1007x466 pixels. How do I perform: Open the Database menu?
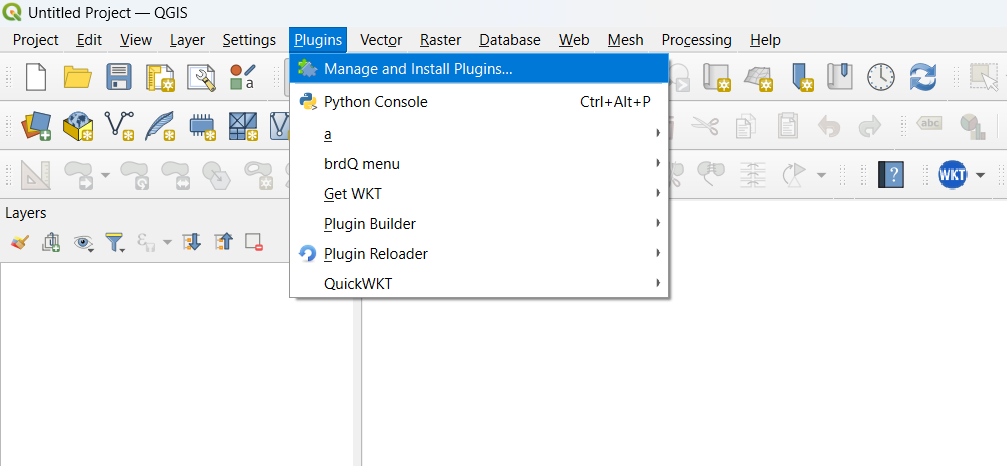510,40
